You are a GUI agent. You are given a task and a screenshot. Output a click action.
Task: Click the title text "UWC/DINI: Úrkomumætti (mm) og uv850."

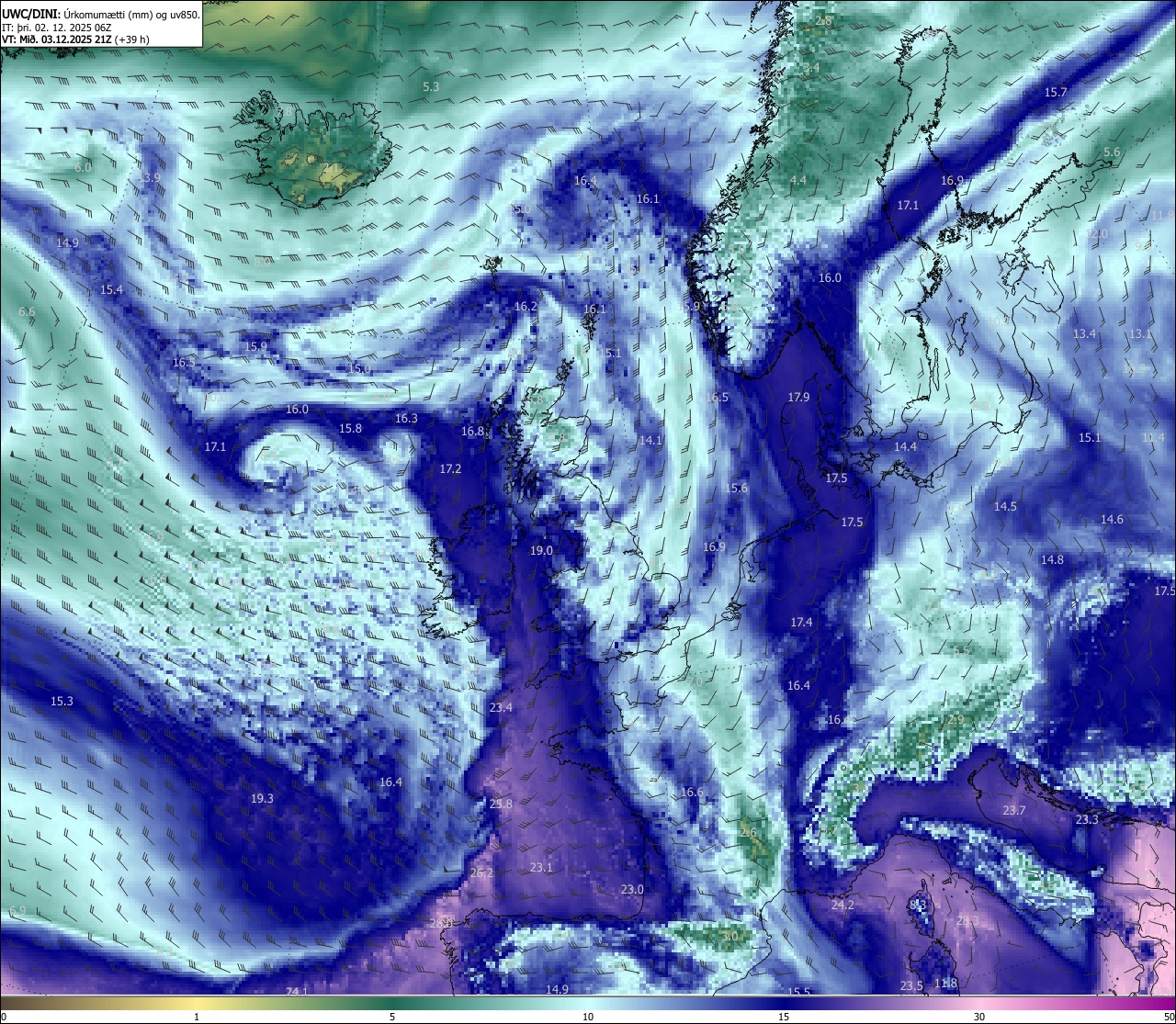101,15
